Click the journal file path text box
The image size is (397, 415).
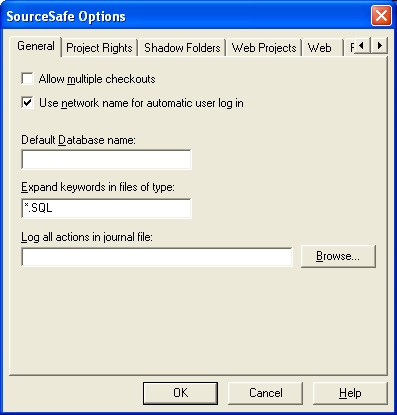157,257
